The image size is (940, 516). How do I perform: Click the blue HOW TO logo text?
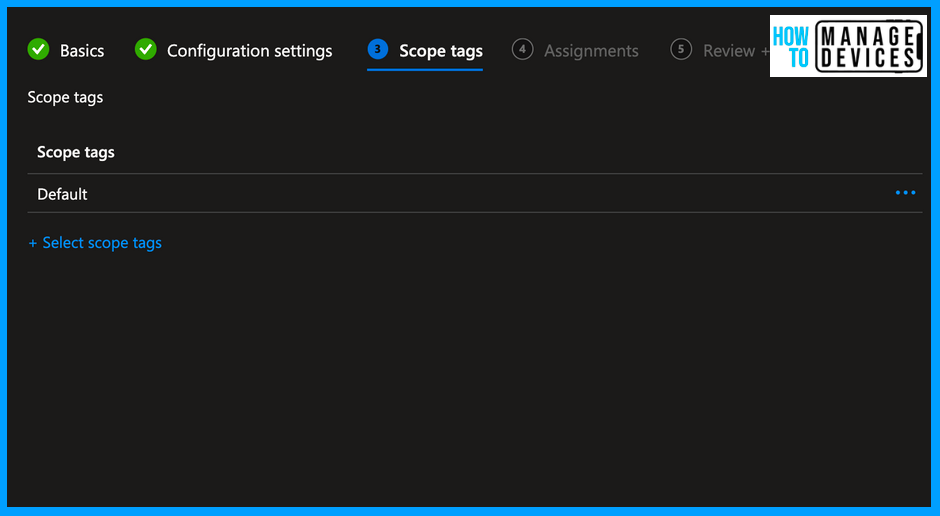pyautogui.click(x=792, y=48)
